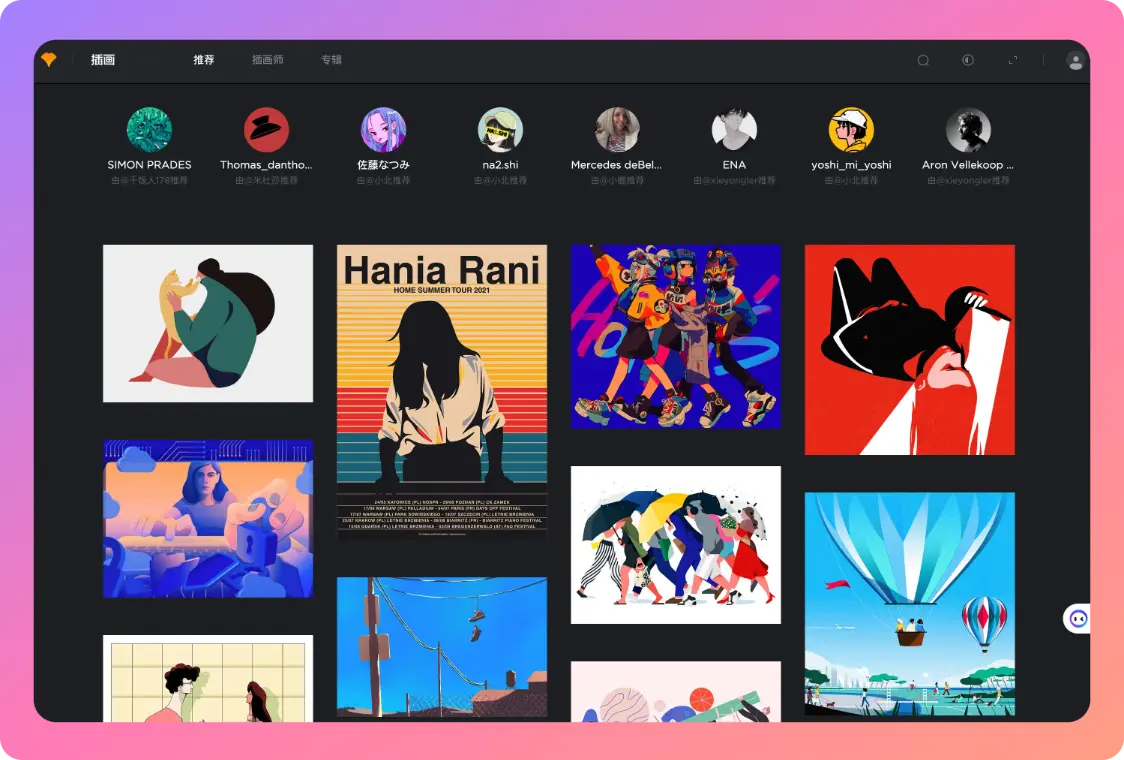Switch to the 插画师 tab
This screenshot has width=1124, height=760.
tap(267, 60)
